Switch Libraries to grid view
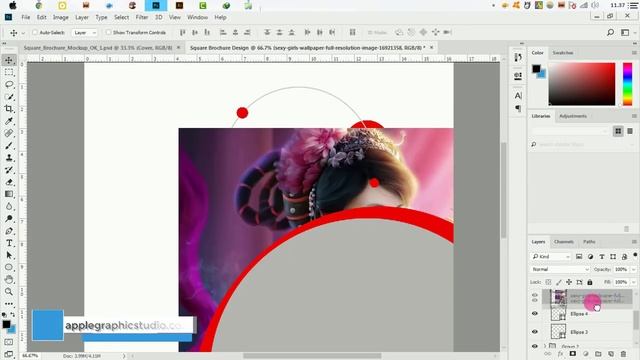This screenshot has width=640, height=360. pos(618,131)
